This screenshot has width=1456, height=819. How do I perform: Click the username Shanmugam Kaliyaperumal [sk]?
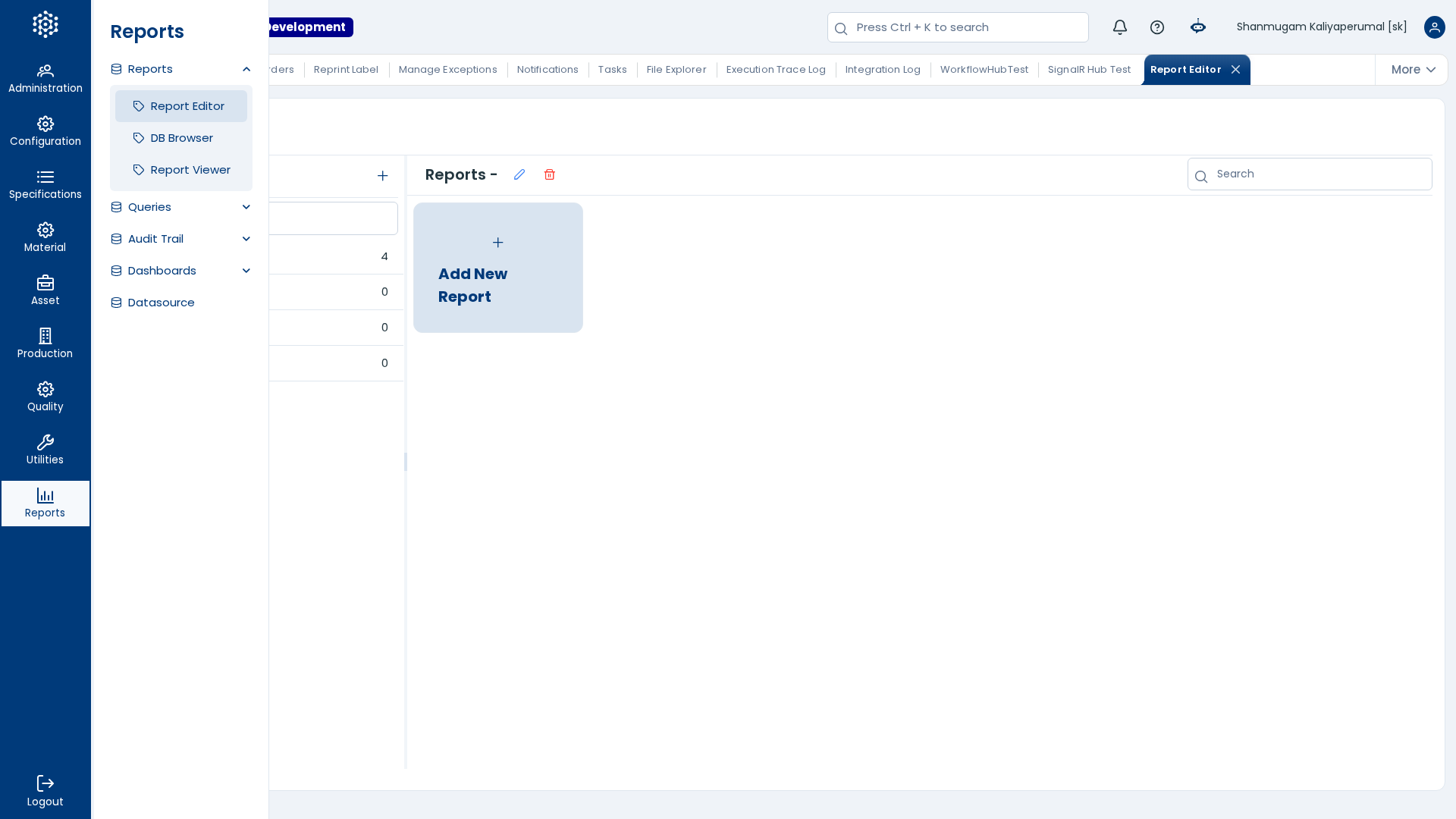pyautogui.click(x=1322, y=27)
